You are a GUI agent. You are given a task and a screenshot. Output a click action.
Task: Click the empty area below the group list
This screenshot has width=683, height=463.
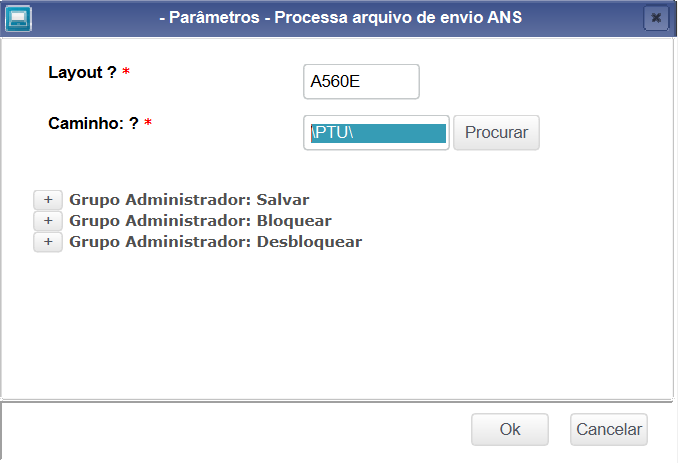340,320
